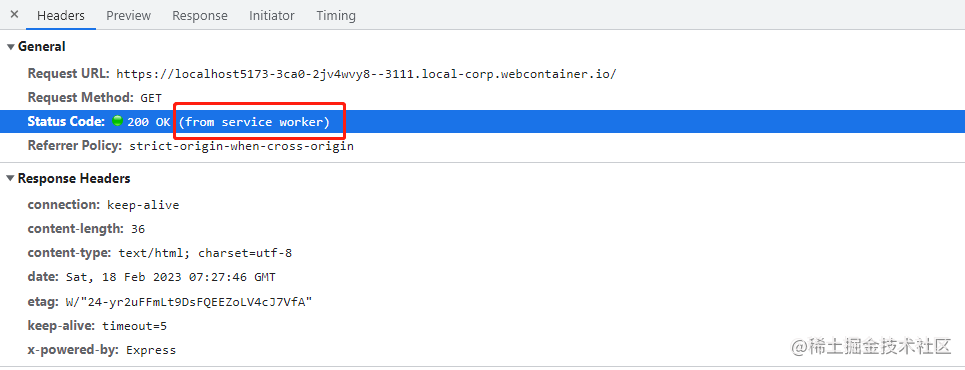965x370 pixels.
Task: Select the Headers tab
Action: [61, 15]
